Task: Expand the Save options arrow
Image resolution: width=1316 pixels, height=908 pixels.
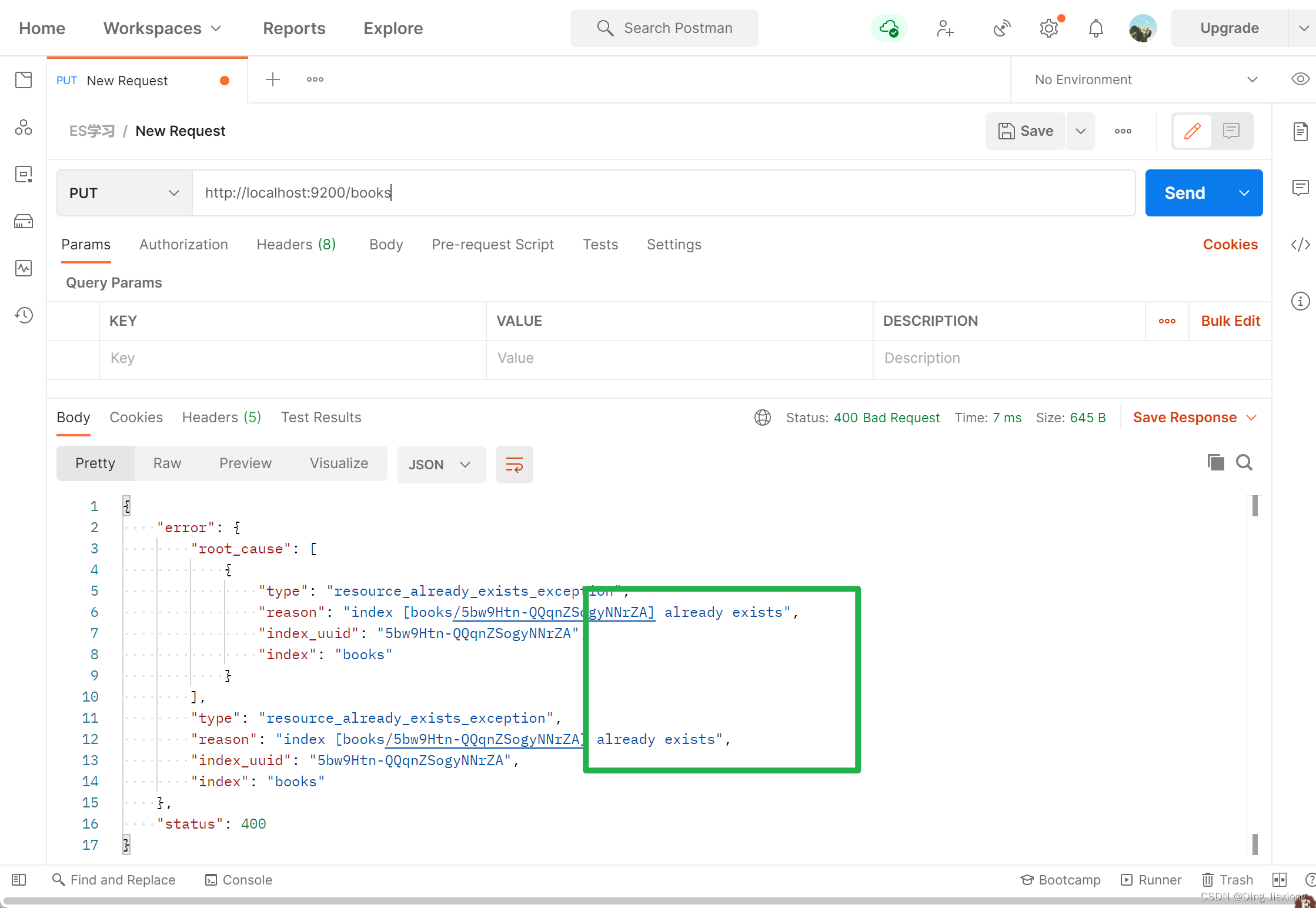Action: [x=1081, y=131]
